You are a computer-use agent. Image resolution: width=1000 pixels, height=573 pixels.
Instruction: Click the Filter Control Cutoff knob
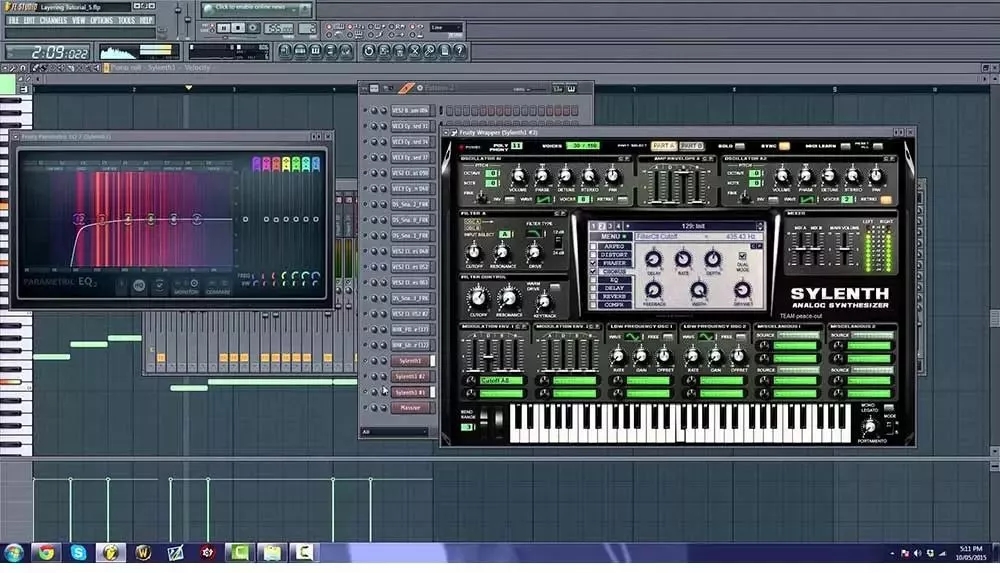click(x=478, y=297)
